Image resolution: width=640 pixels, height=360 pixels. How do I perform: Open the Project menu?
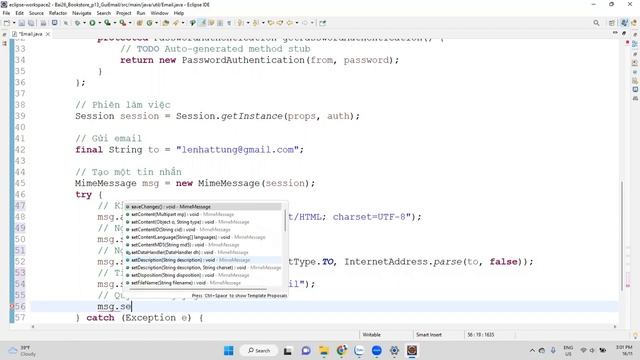coord(124,13)
